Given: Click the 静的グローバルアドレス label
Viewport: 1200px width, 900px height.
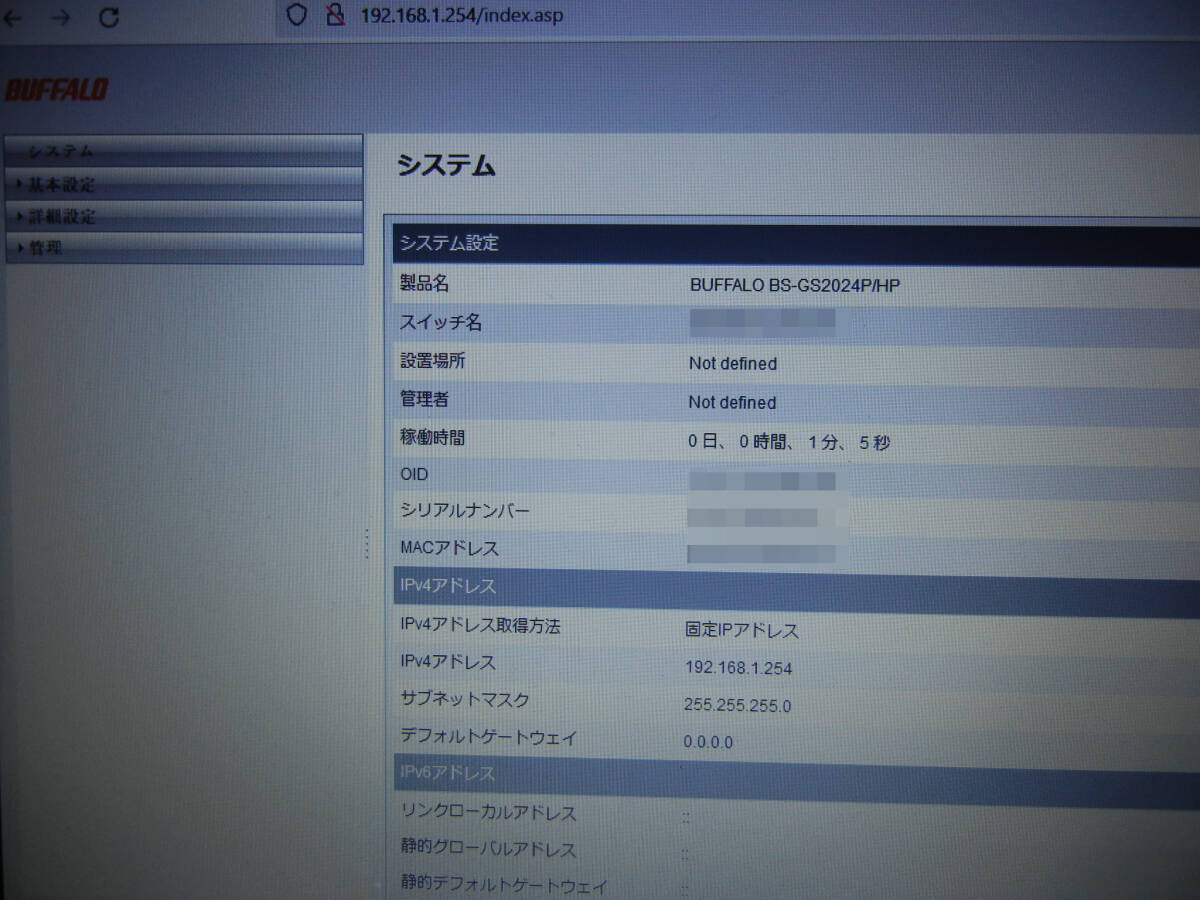Looking at the screenshot, I should click(488, 849).
